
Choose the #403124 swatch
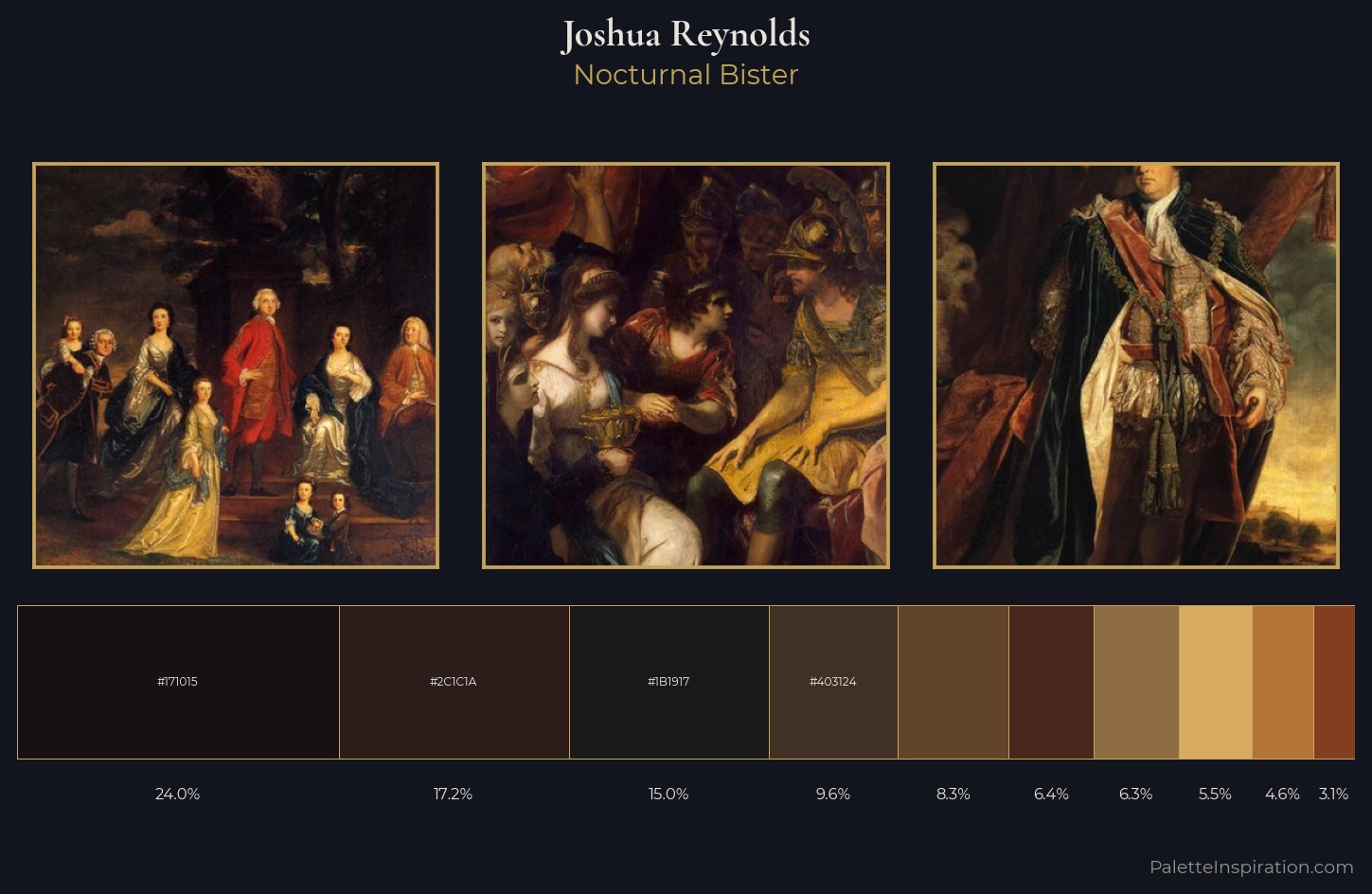click(833, 682)
